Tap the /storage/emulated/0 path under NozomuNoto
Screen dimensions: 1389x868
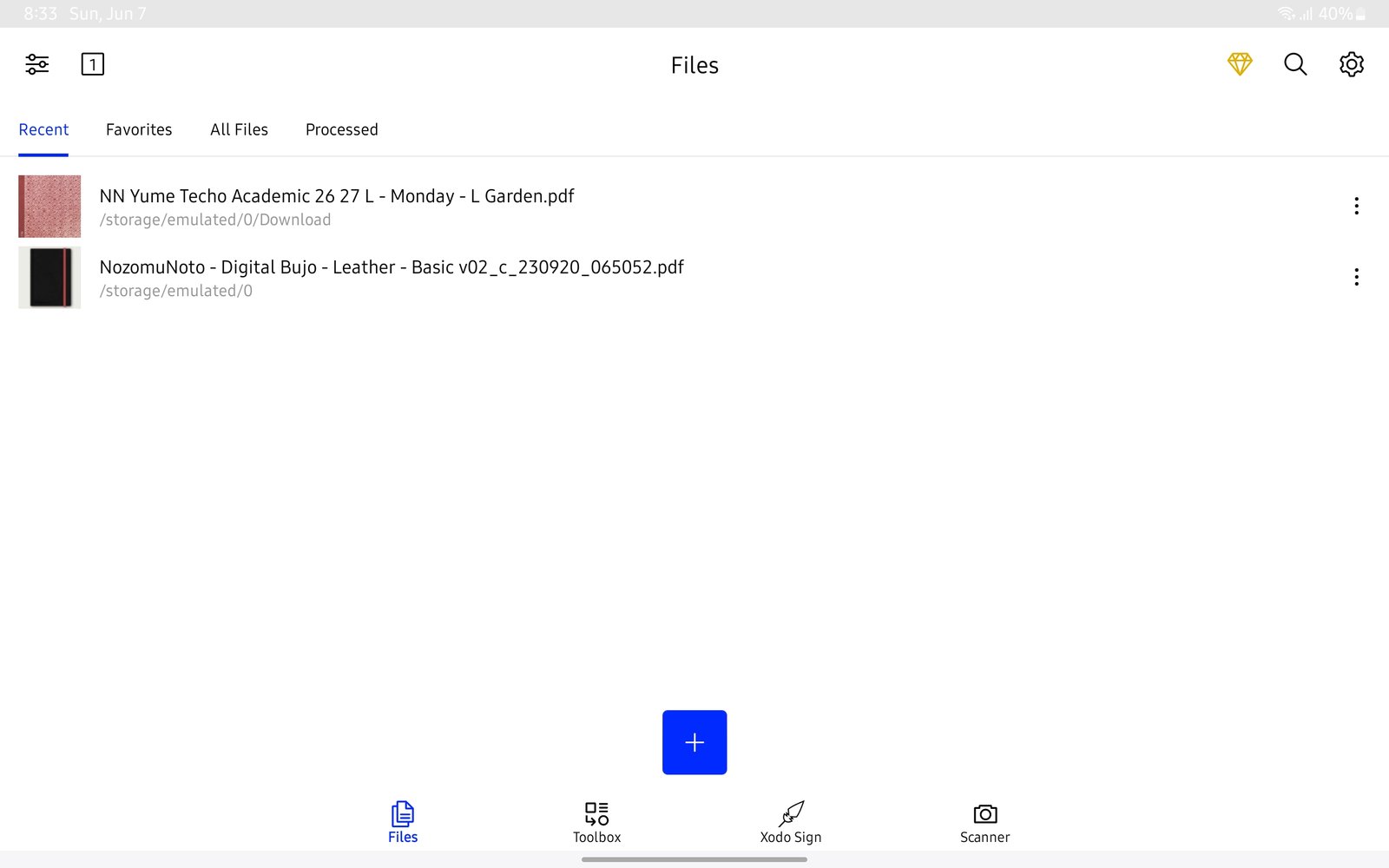pos(176,292)
